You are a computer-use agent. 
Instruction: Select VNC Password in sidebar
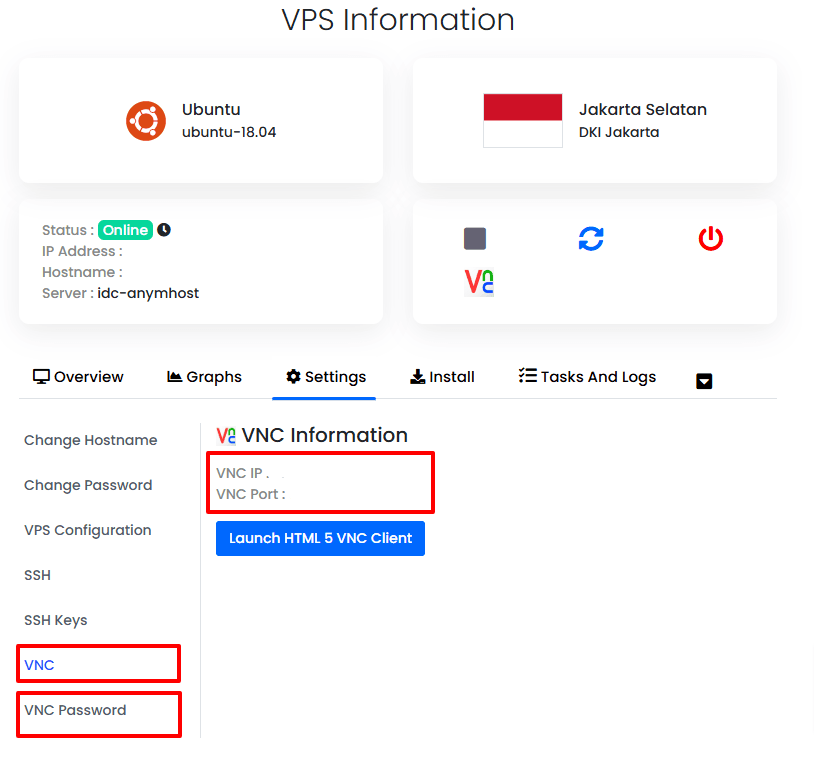[x=75, y=710]
